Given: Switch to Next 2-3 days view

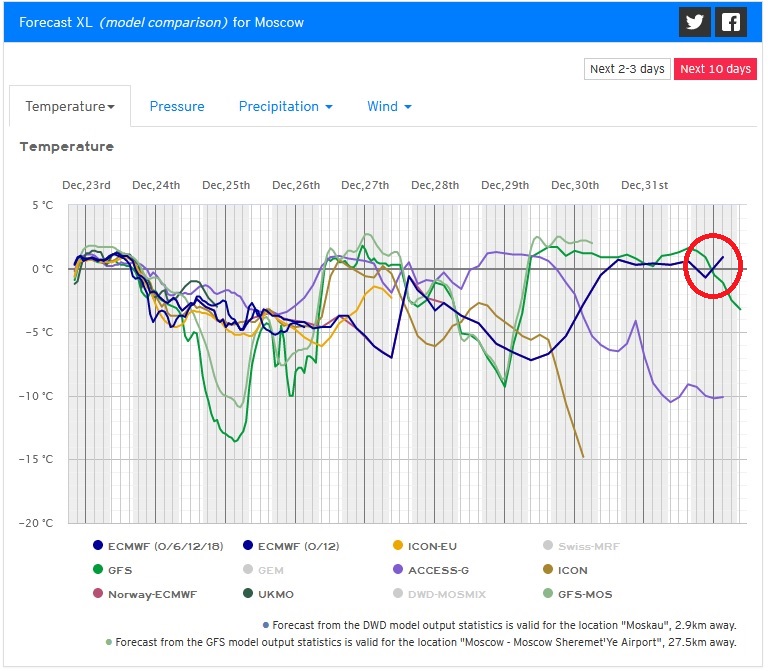Looking at the screenshot, I should [x=627, y=69].
